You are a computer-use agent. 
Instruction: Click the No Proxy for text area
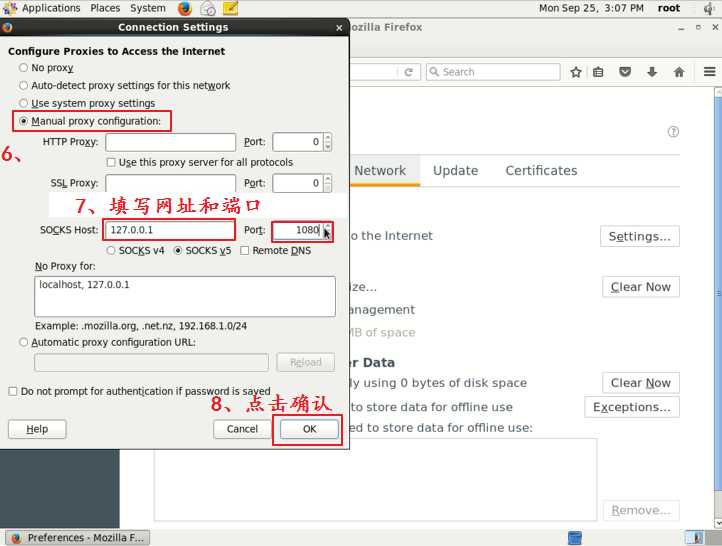tap(185, 296)
